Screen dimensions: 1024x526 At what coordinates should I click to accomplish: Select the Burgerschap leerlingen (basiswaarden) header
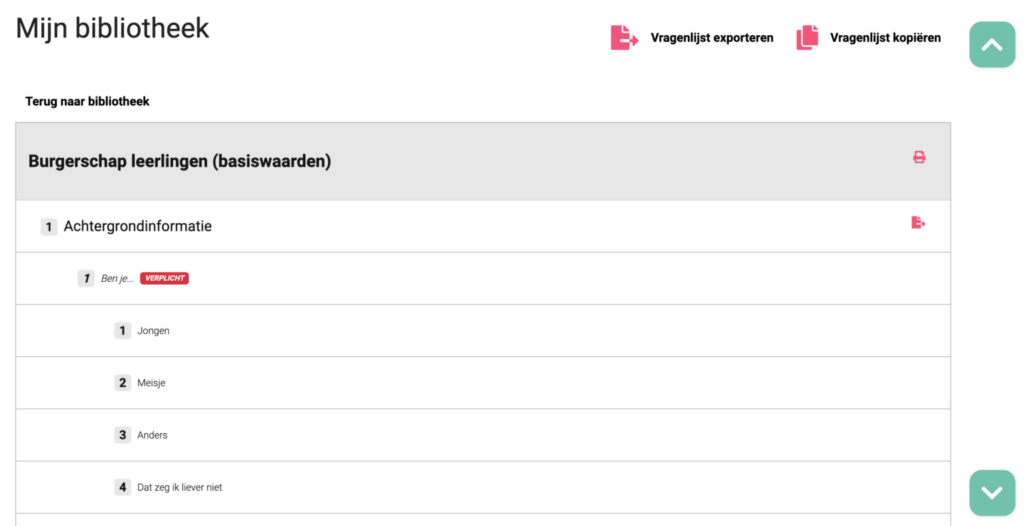(x=180, y=161)
